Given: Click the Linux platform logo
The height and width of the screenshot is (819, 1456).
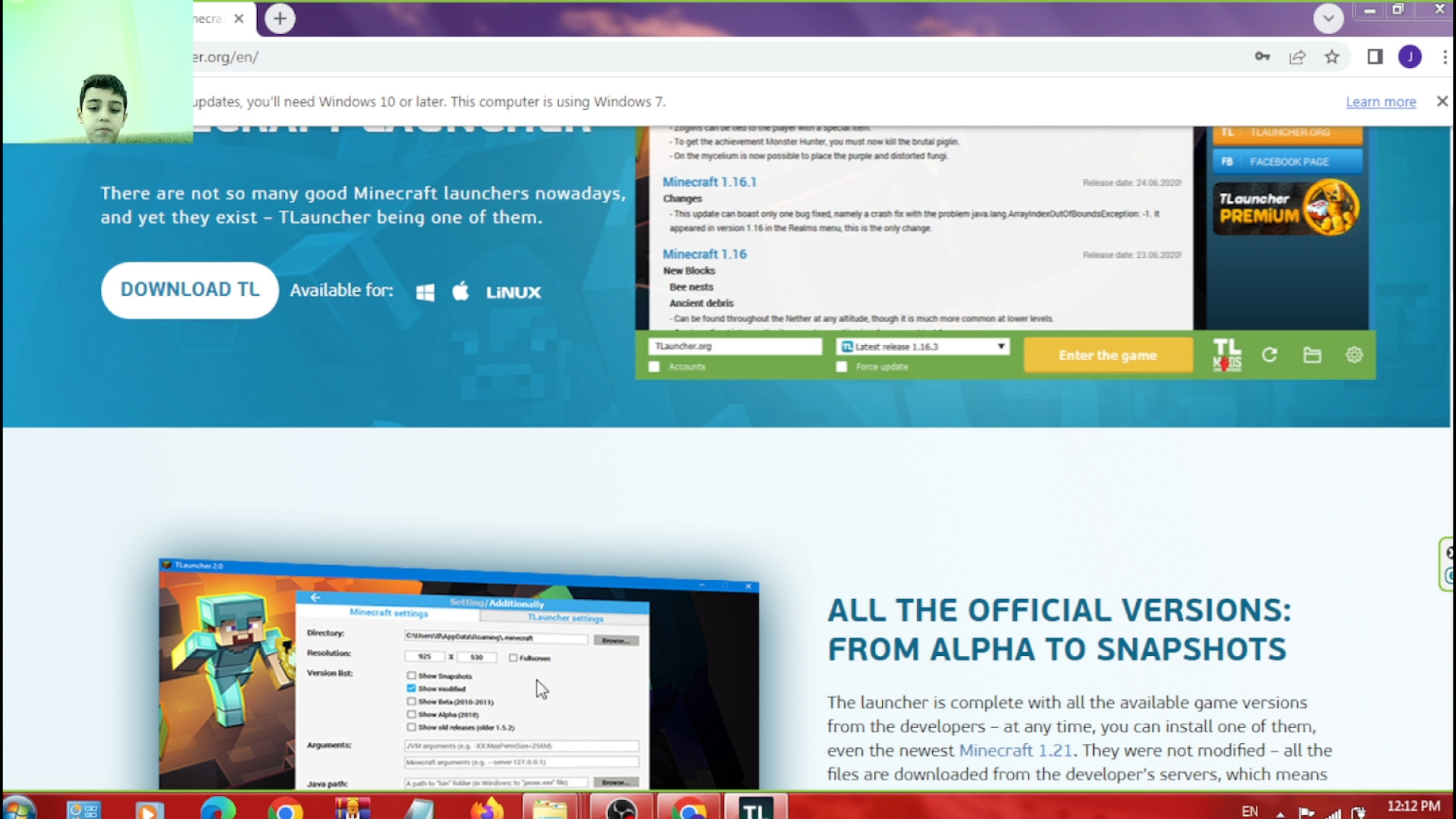Looking at the screenshot, I should pyautogui.click(x=513, y=292).
